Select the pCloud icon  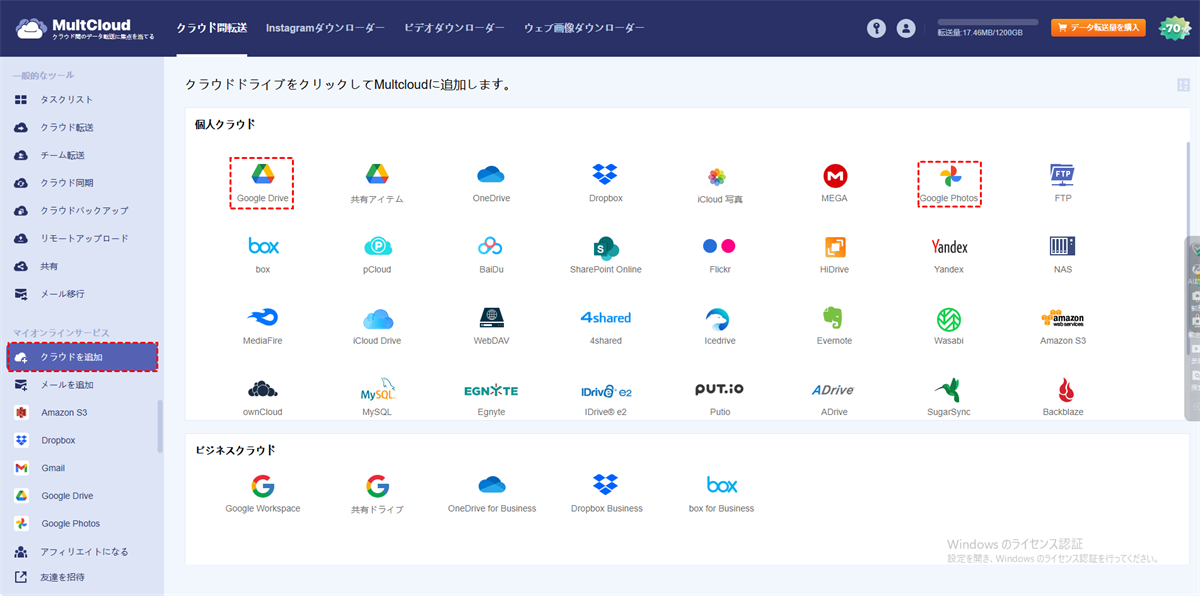pos(377,255)
